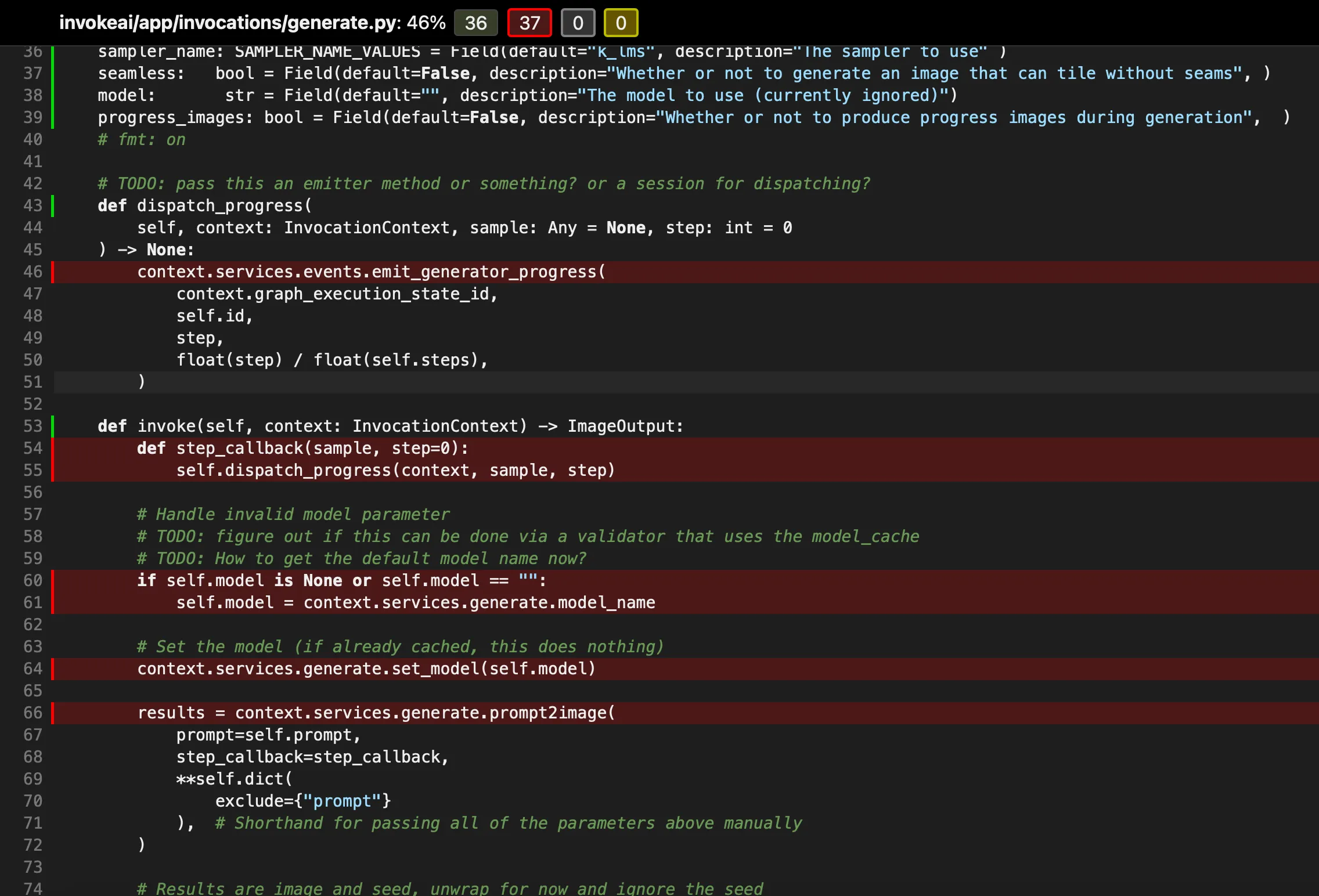This screenshot has width=1319, height=896.
Task: Click the "46%" coverage percentage
Action: [x=426, y=23]
